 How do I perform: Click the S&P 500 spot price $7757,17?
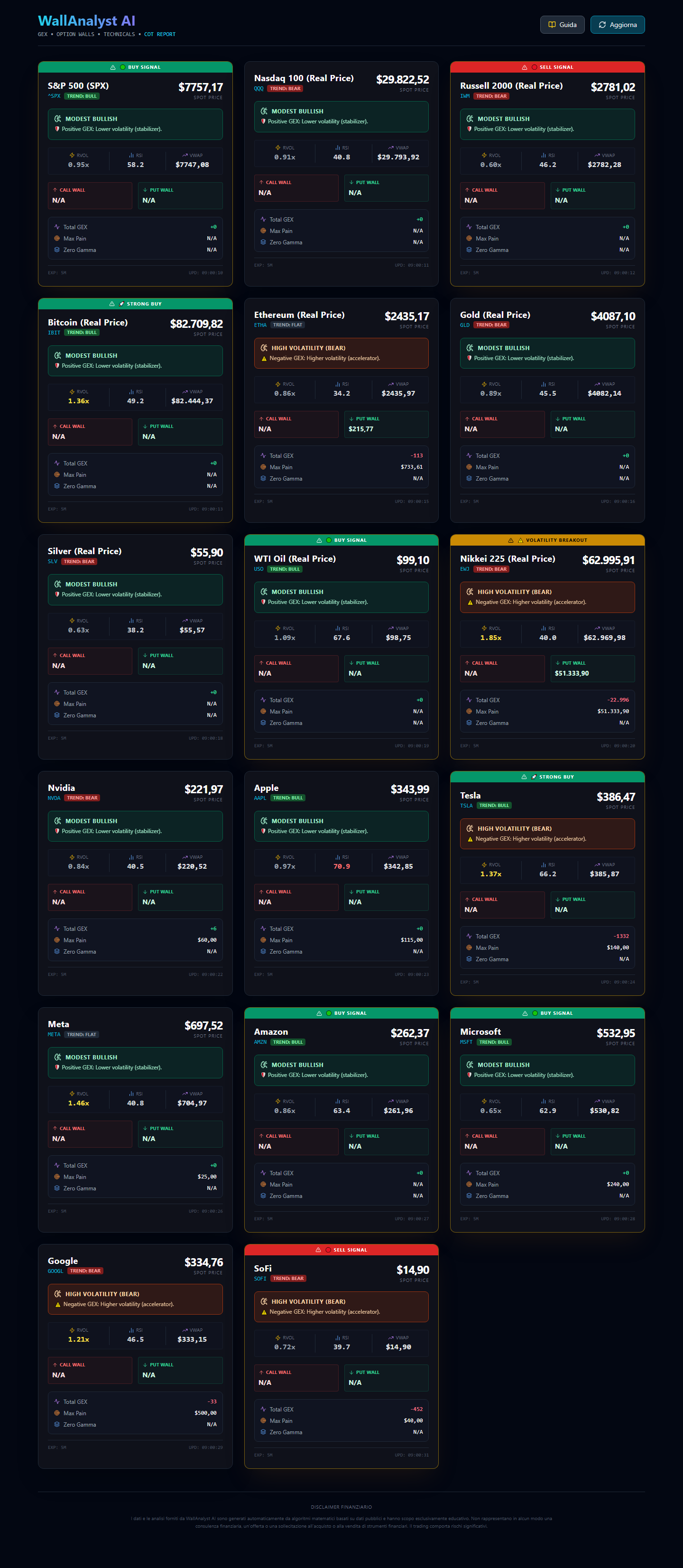point(200,88)
